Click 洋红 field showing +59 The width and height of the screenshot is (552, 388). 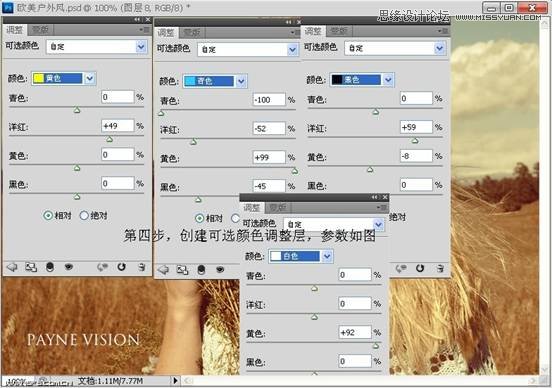point(416,127)
